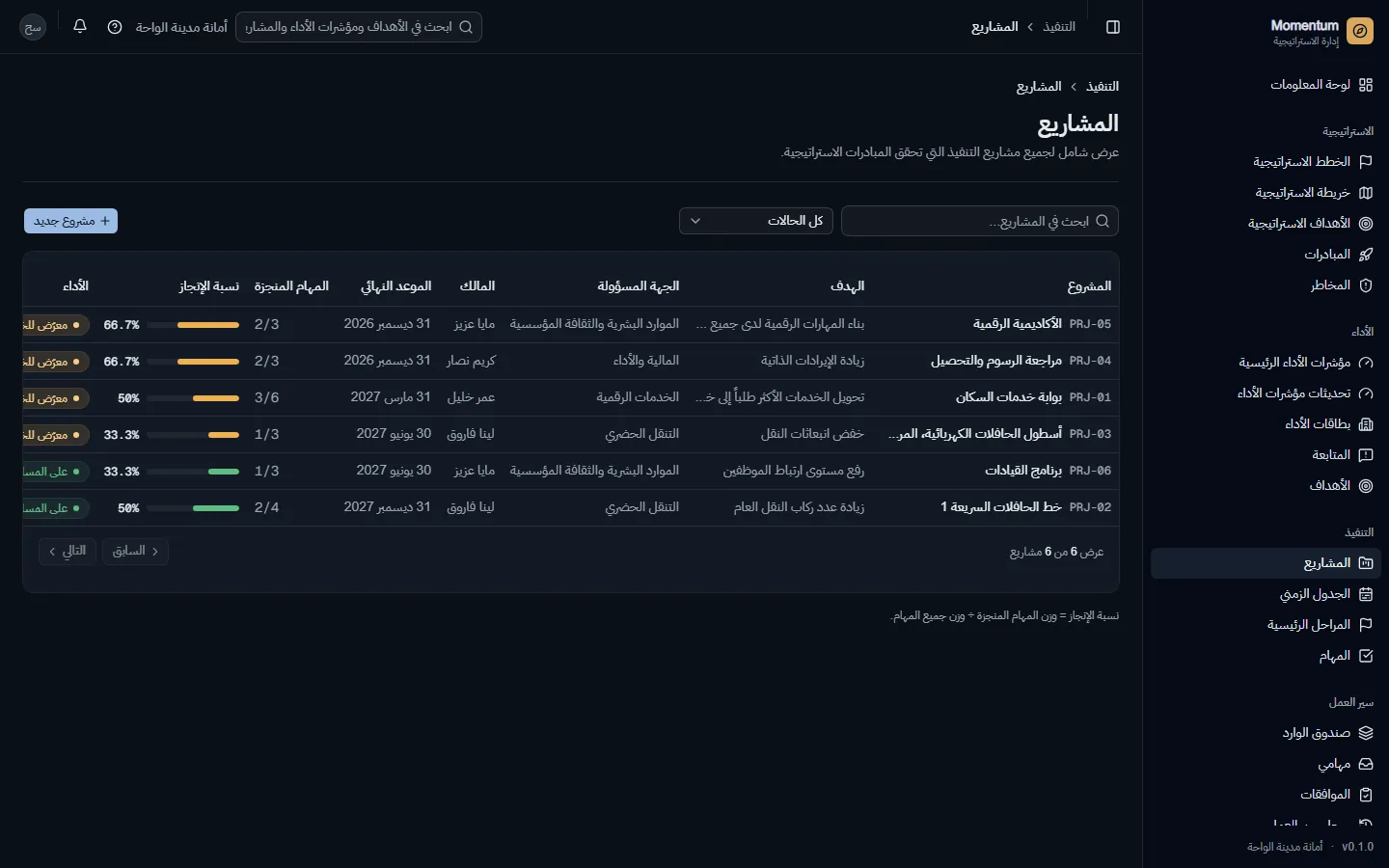Open the user avatar menu
This screenshot has width=1389, height=868.
pyautogui.click(x=33, y=27)
